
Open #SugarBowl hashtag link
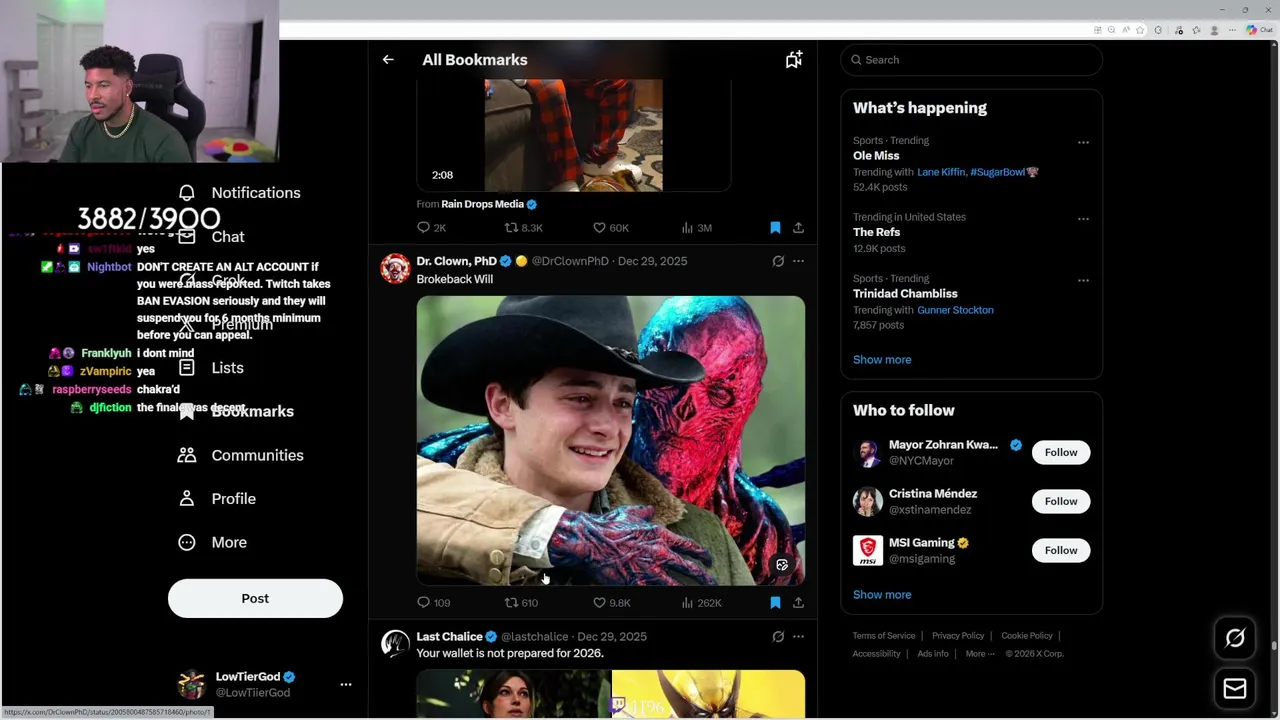coord(1004,172)
